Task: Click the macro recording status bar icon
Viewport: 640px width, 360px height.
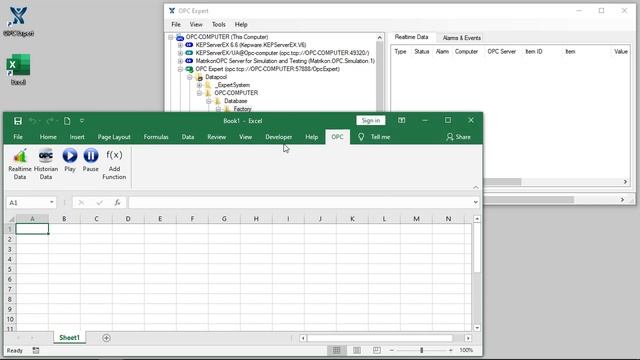Action: pos(36,350)
